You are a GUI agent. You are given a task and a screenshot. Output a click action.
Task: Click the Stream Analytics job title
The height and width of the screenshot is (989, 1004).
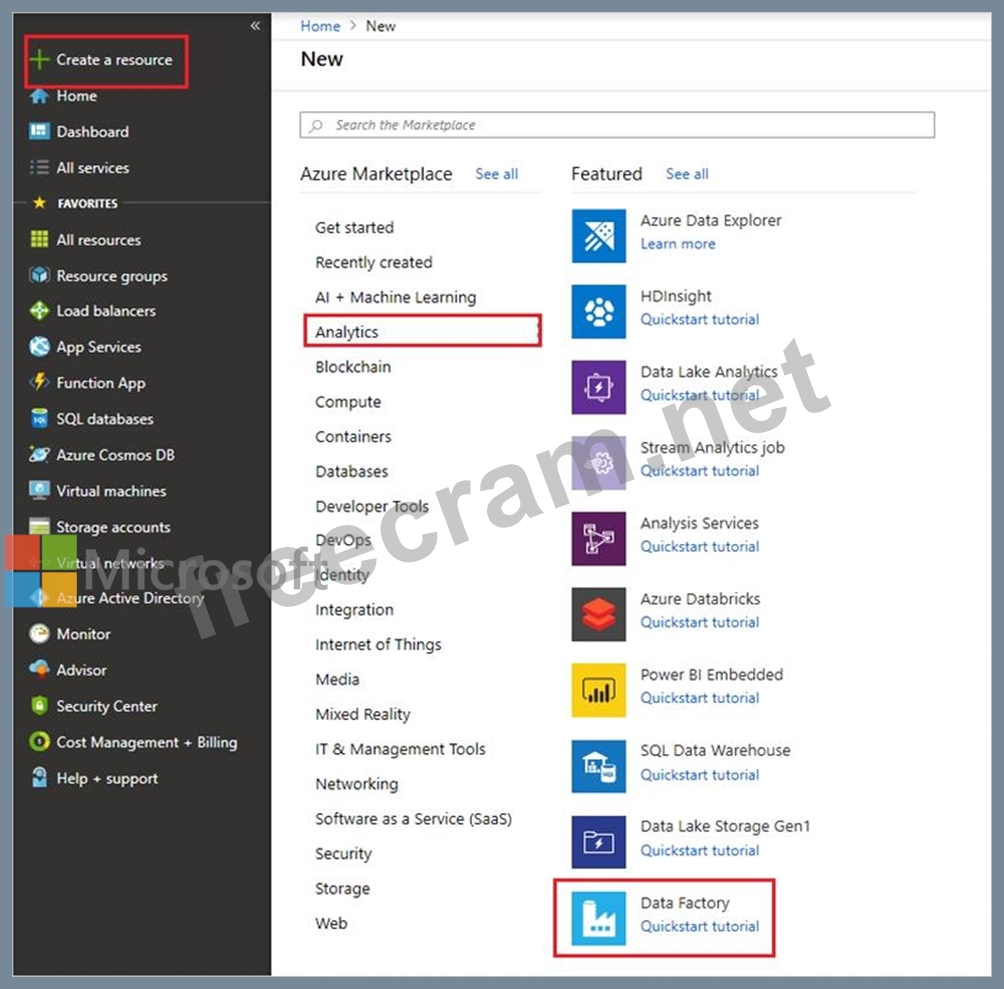[713, 447]
